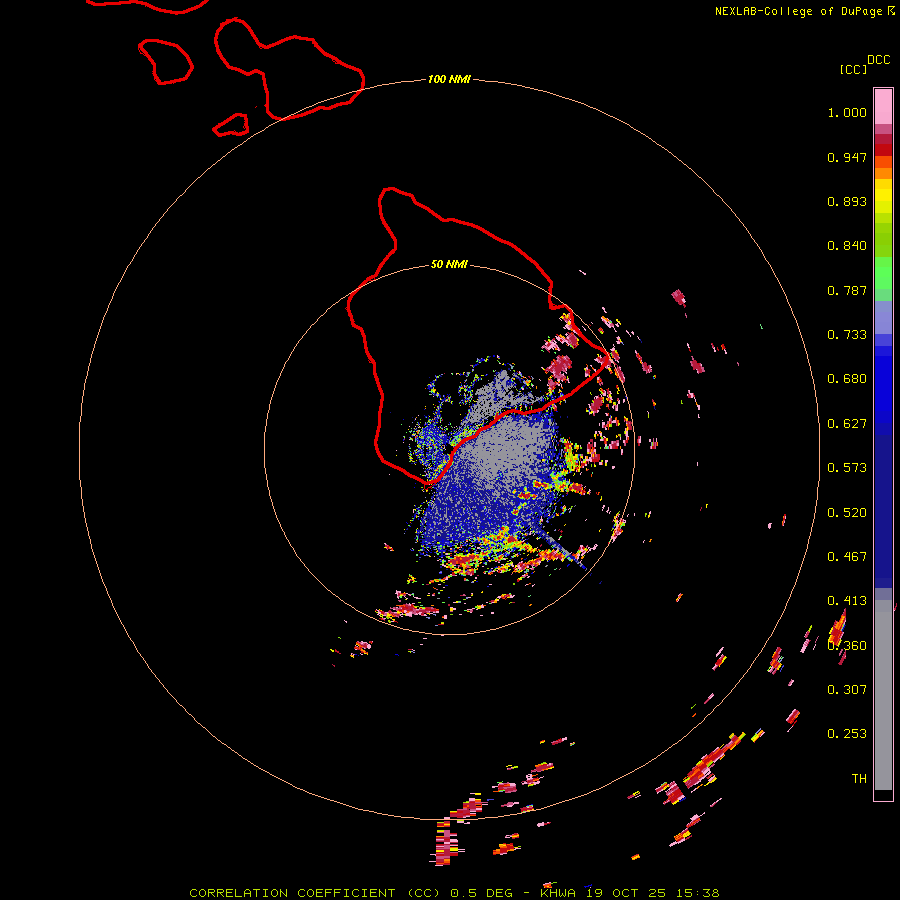
Task: Click the TH threshold label
Action: click(x=859, y=779)
